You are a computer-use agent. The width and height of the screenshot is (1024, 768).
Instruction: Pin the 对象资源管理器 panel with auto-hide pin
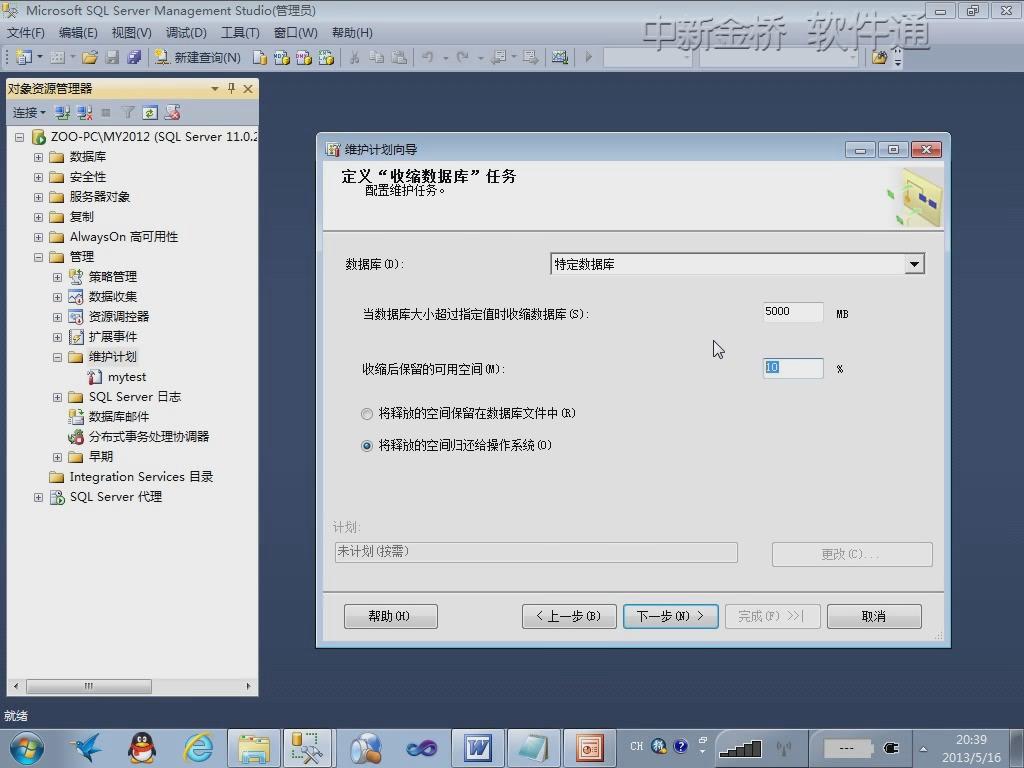point(231,88)
